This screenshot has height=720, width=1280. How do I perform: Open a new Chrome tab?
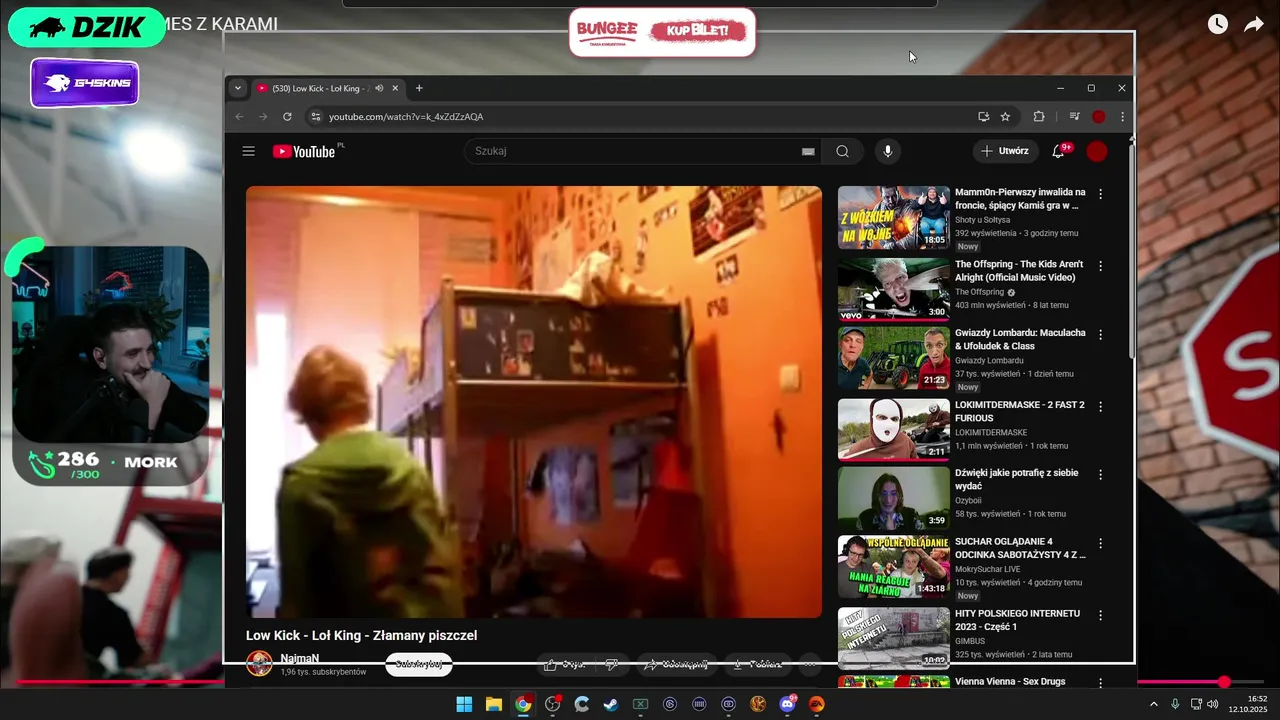tap(419, 88)
